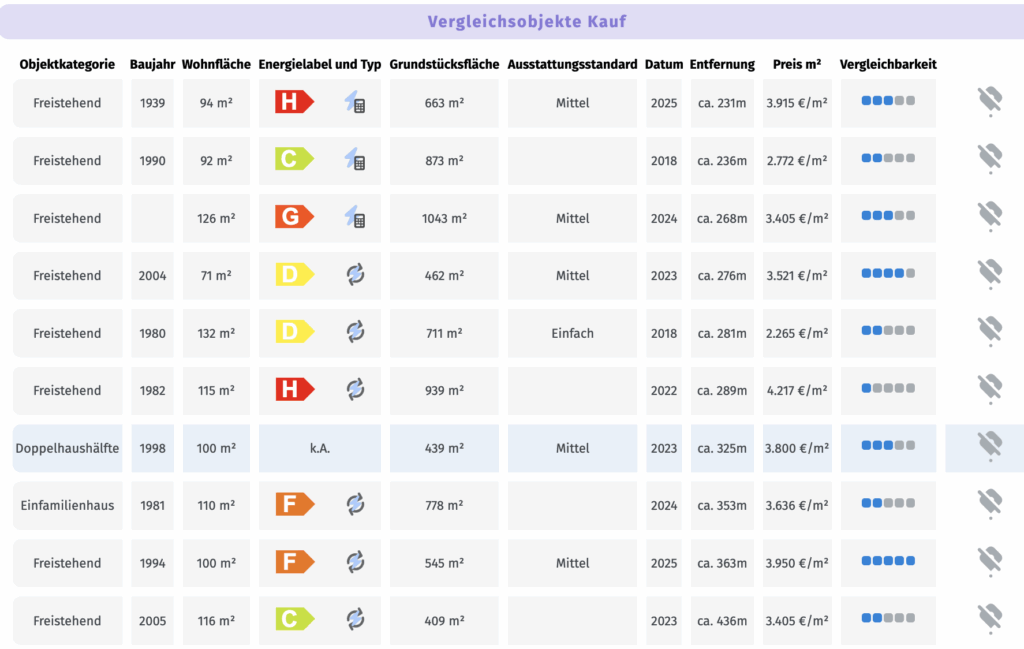Viewport: 1024px width, 649px height.
Task: Click the five-dot comparability rating of the 1994 house
Action: click(888, 561)
